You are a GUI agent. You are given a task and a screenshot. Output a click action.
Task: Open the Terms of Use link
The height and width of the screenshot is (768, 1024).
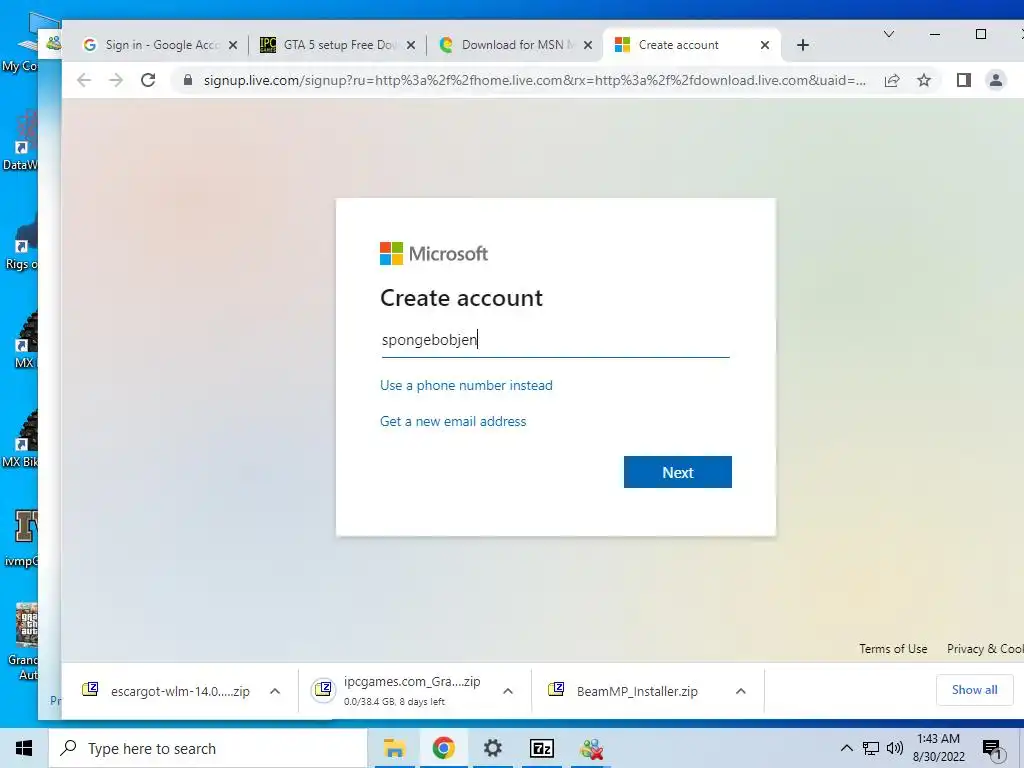point(893,648)
